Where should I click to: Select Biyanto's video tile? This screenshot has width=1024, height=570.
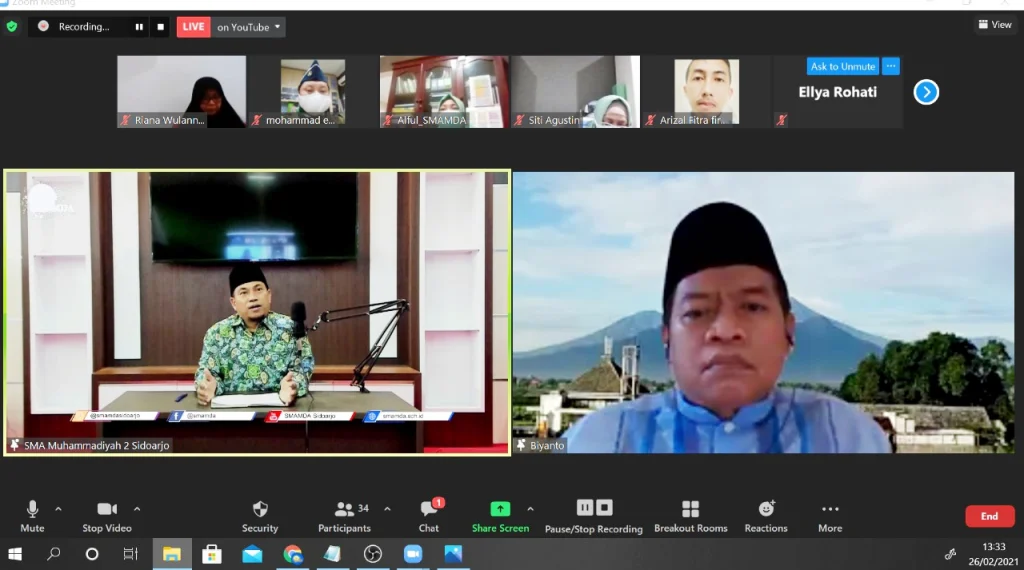pos(763,313)
